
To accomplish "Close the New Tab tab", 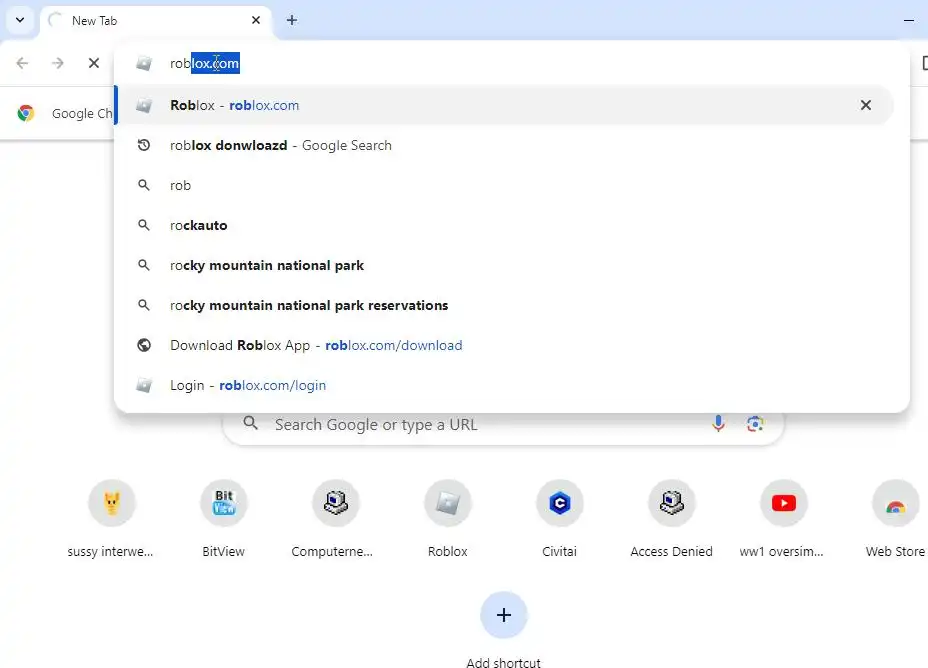I will [256, 20].
